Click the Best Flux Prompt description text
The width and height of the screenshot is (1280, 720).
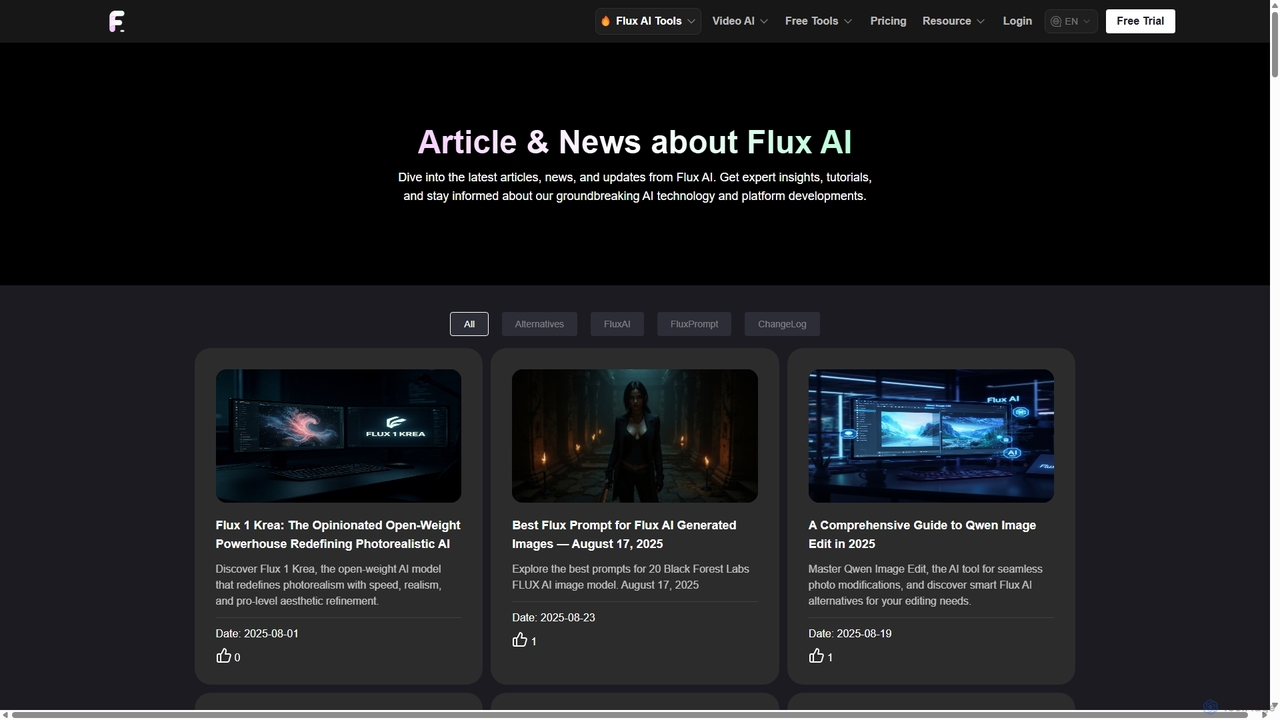[x=630, y=577]
